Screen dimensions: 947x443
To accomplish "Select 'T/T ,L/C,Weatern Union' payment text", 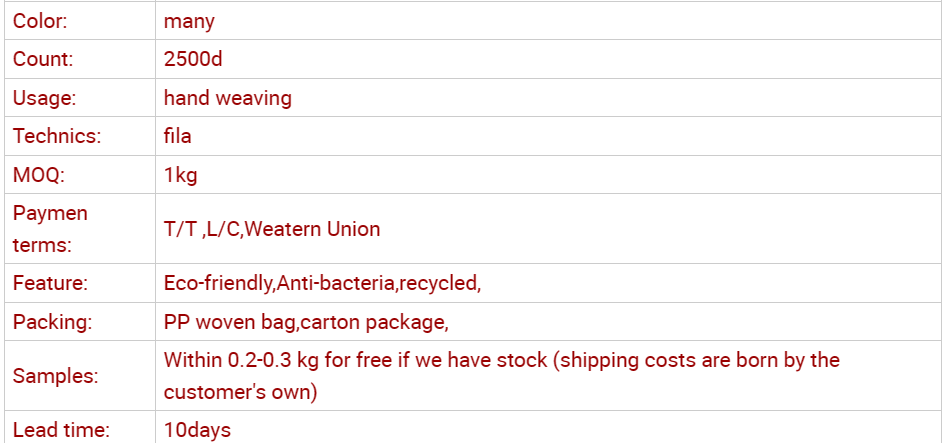I will 272,229.
